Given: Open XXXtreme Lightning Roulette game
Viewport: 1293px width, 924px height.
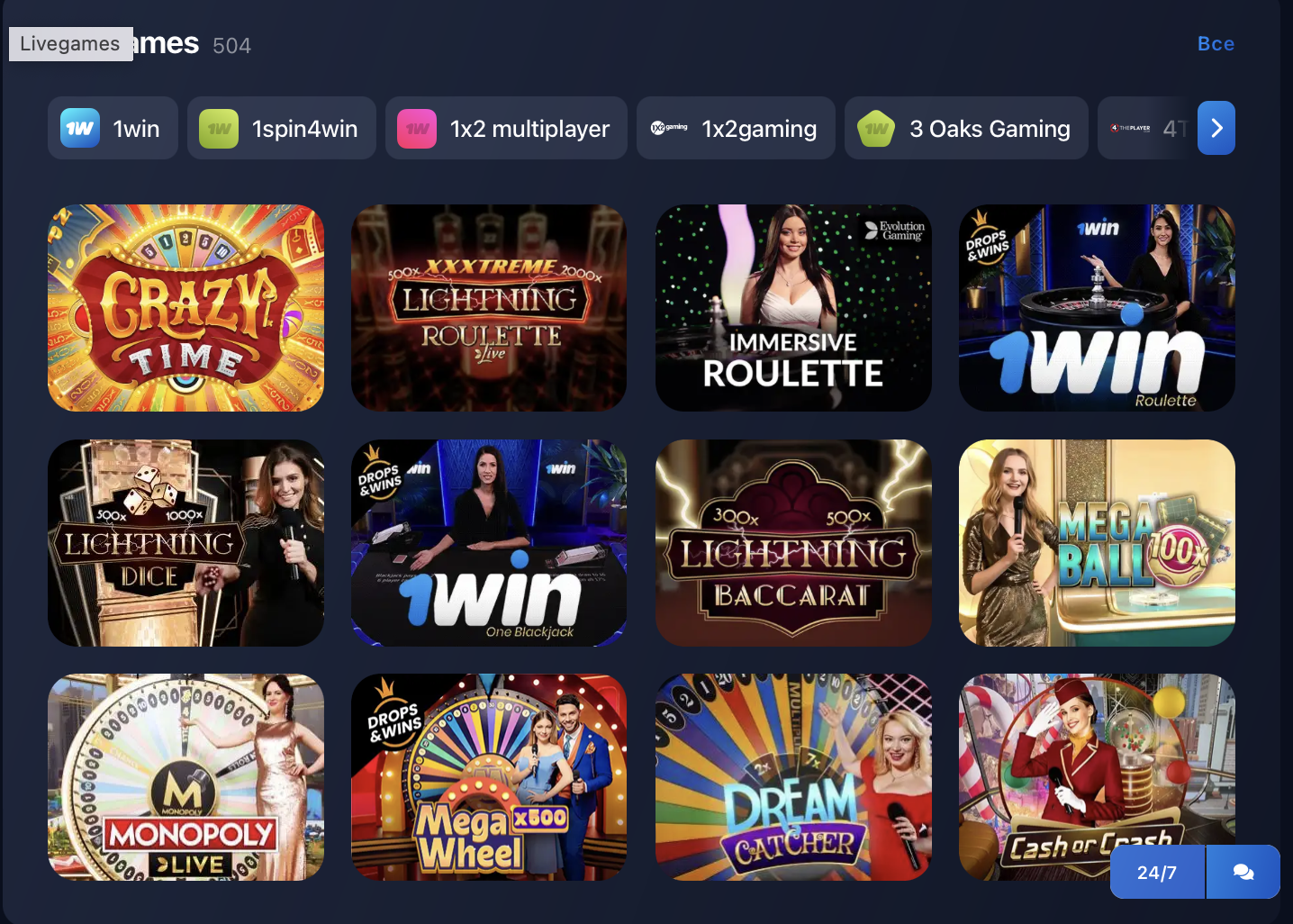Looking at the screenshot, I should [489, 308].
